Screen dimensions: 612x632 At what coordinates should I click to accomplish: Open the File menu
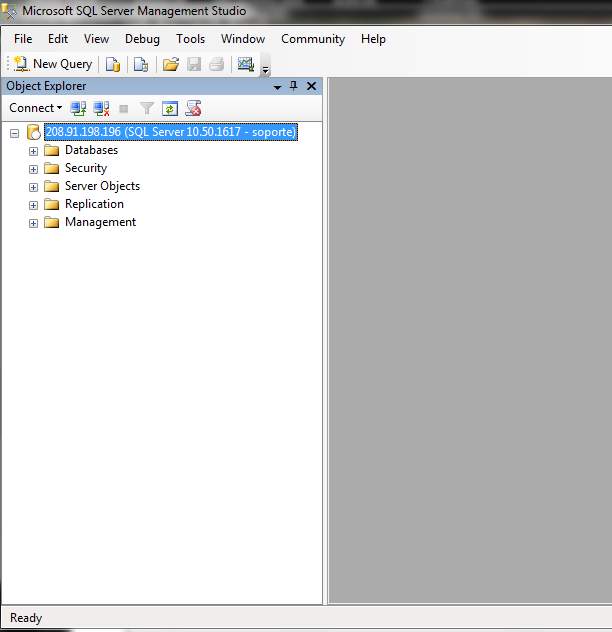point(23,39)
